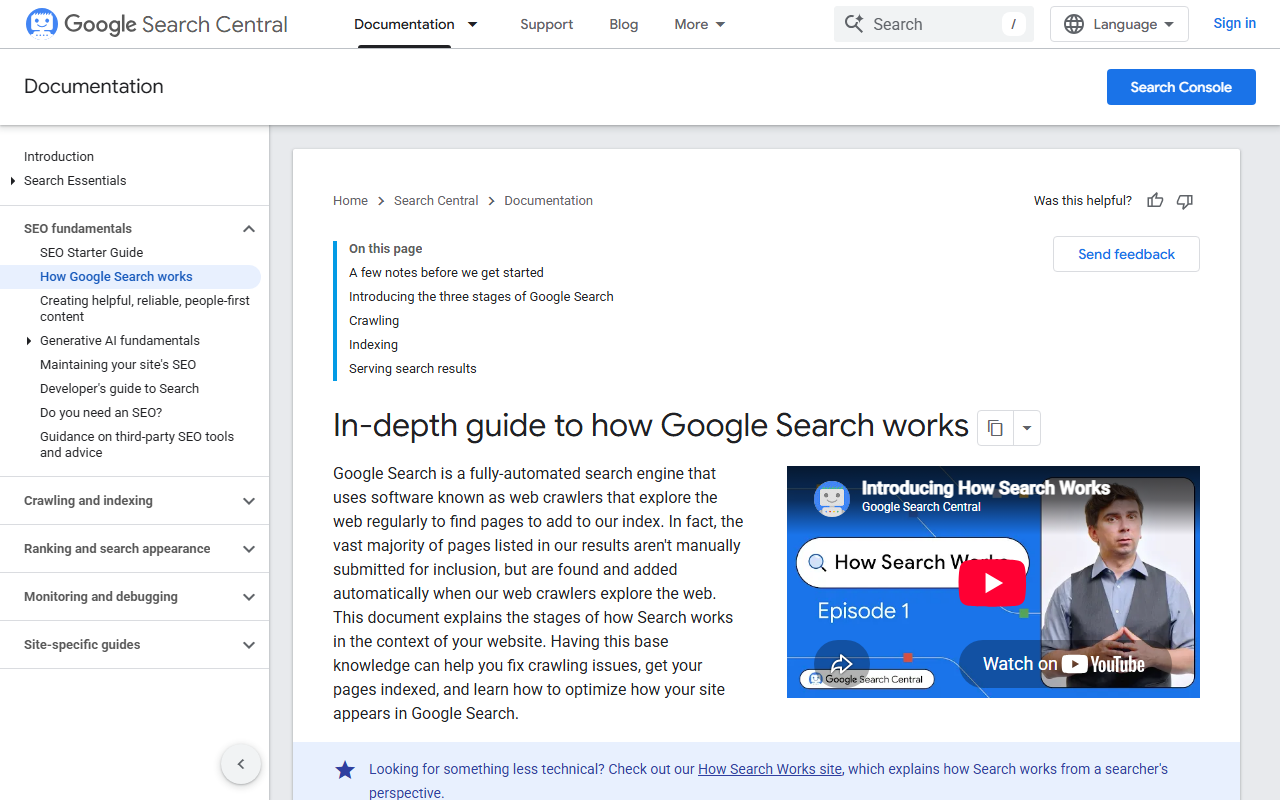Open the More menu

point(699,24)
